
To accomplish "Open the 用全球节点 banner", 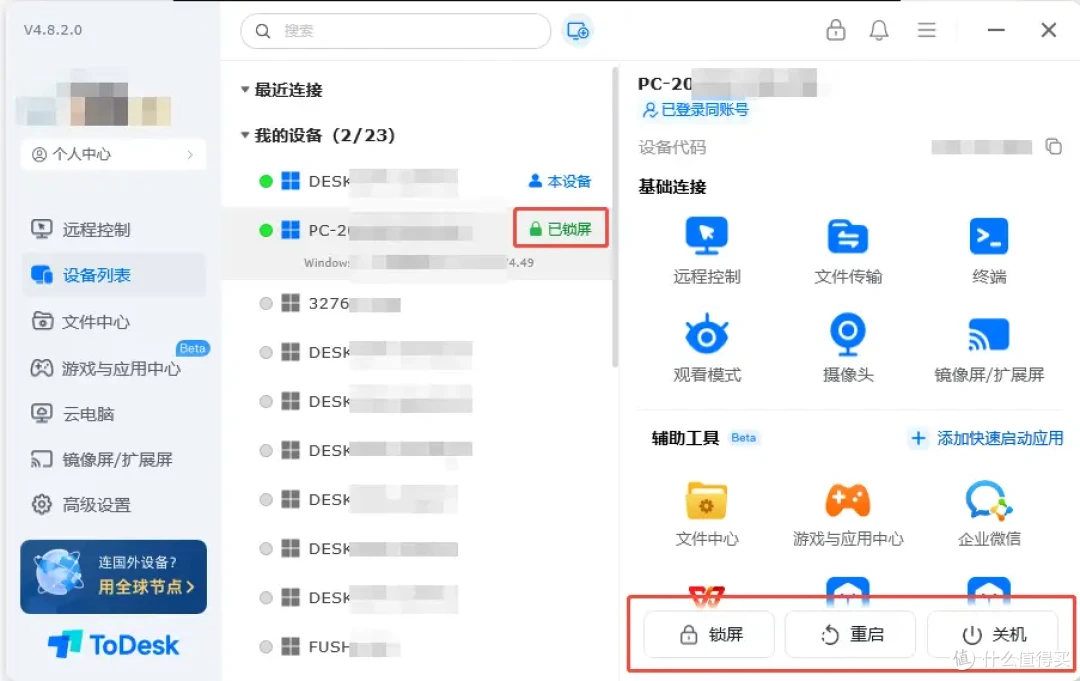I will 114,577.
